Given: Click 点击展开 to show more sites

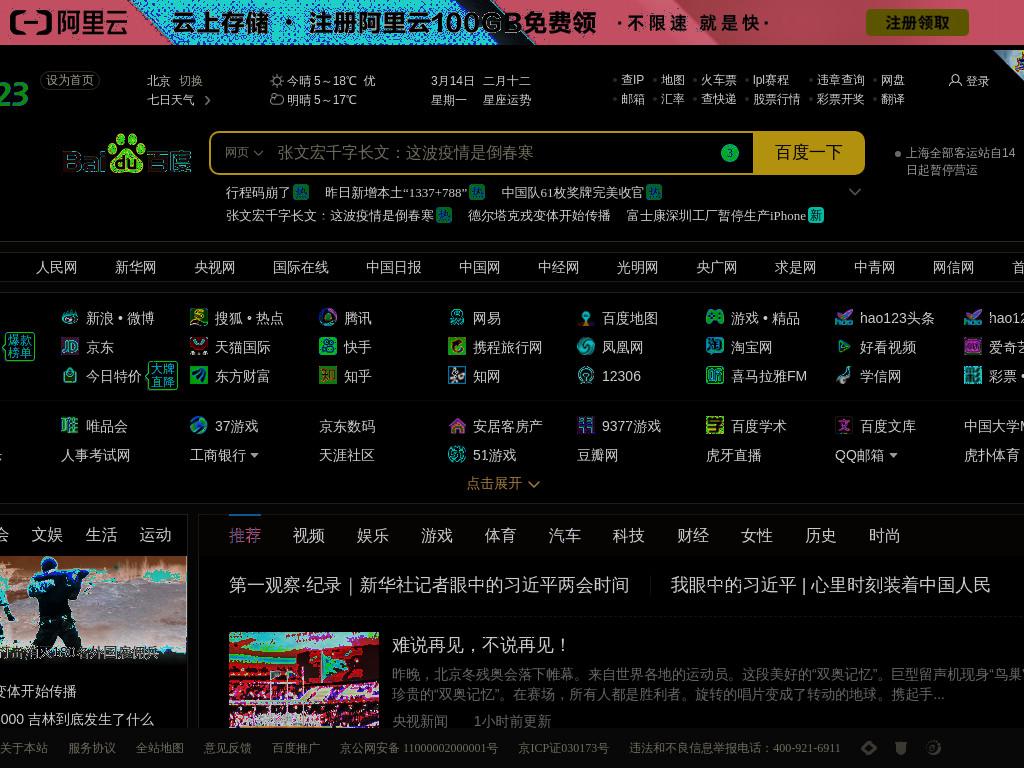Looking at the screenshot, I should [x=503, y=483].
